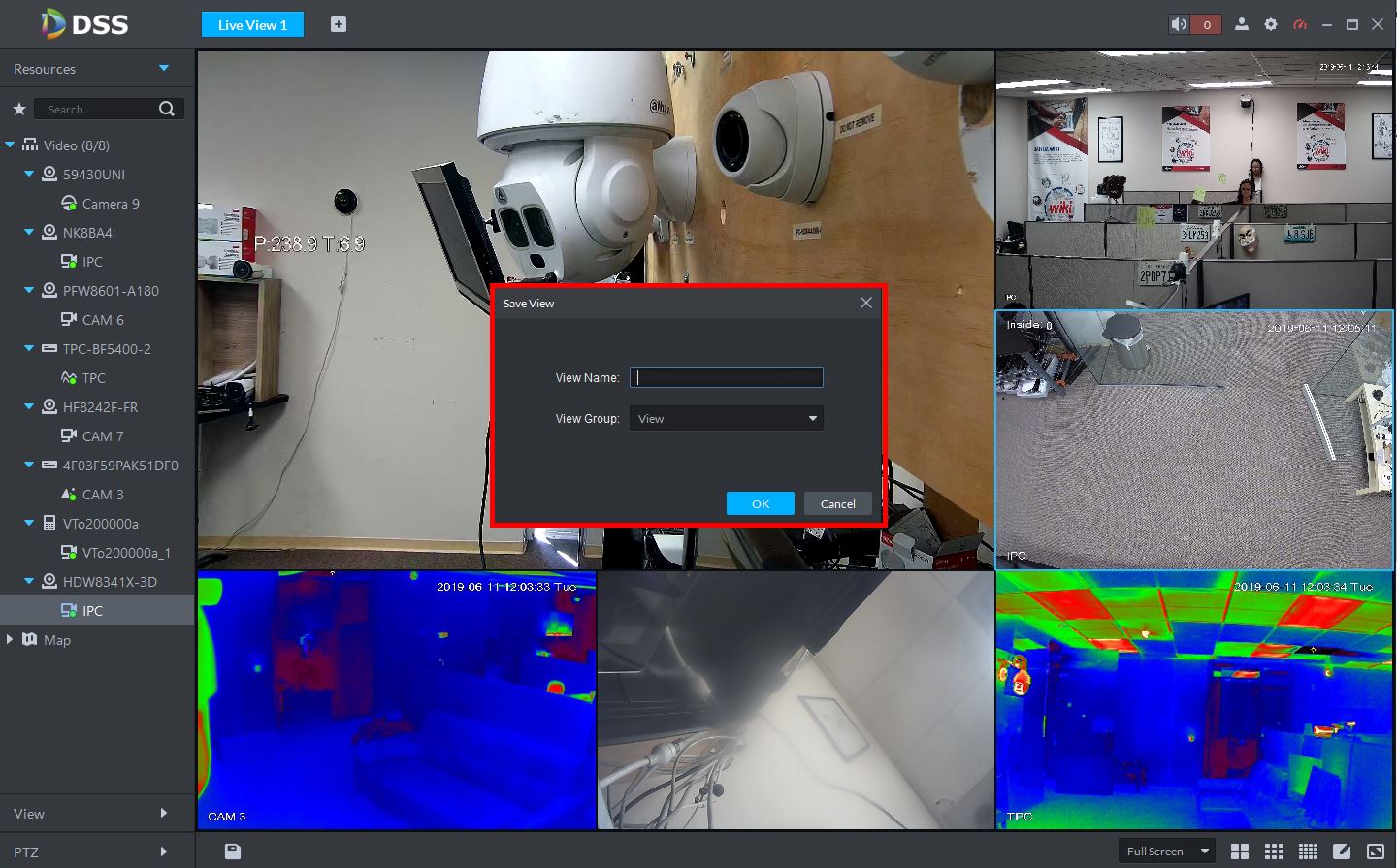Cancel the Save View dialog
This screenshot has width=1397, height=868.
pos(838,503)
